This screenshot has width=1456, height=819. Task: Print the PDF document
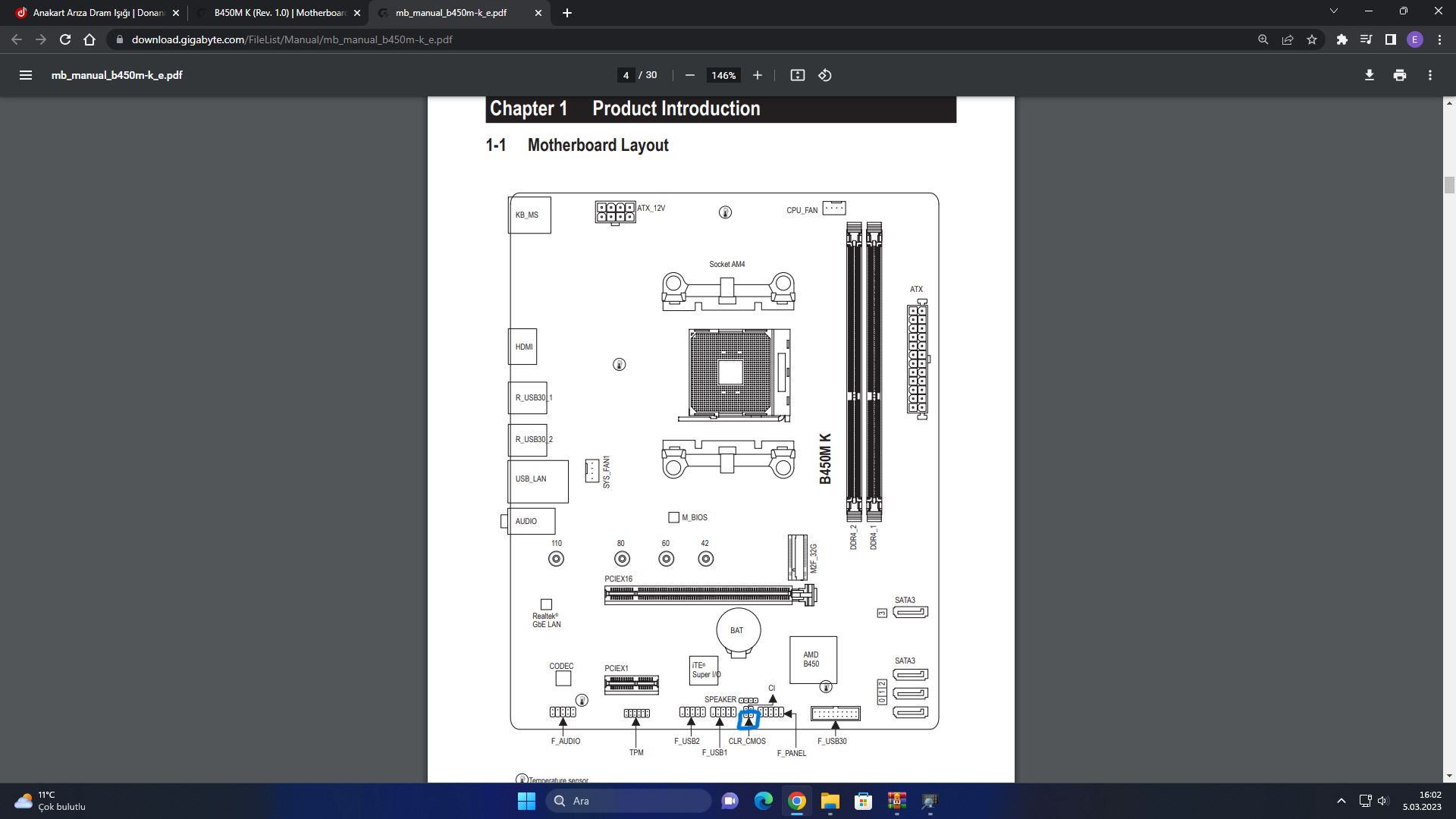(1399, 75)
